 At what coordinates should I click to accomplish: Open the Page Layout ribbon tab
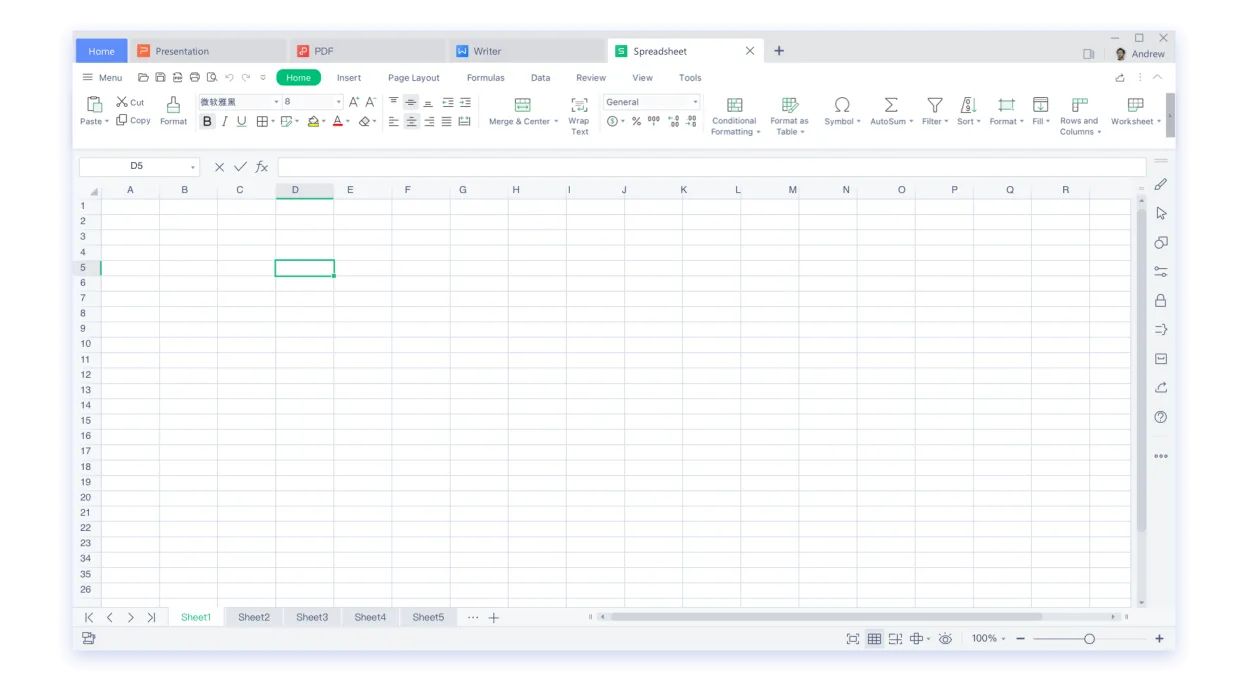[x=414, y=77]
